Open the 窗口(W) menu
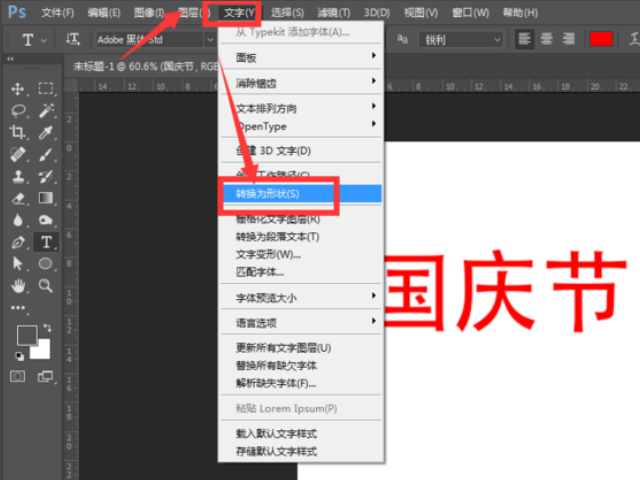 (x=471, y=13)
